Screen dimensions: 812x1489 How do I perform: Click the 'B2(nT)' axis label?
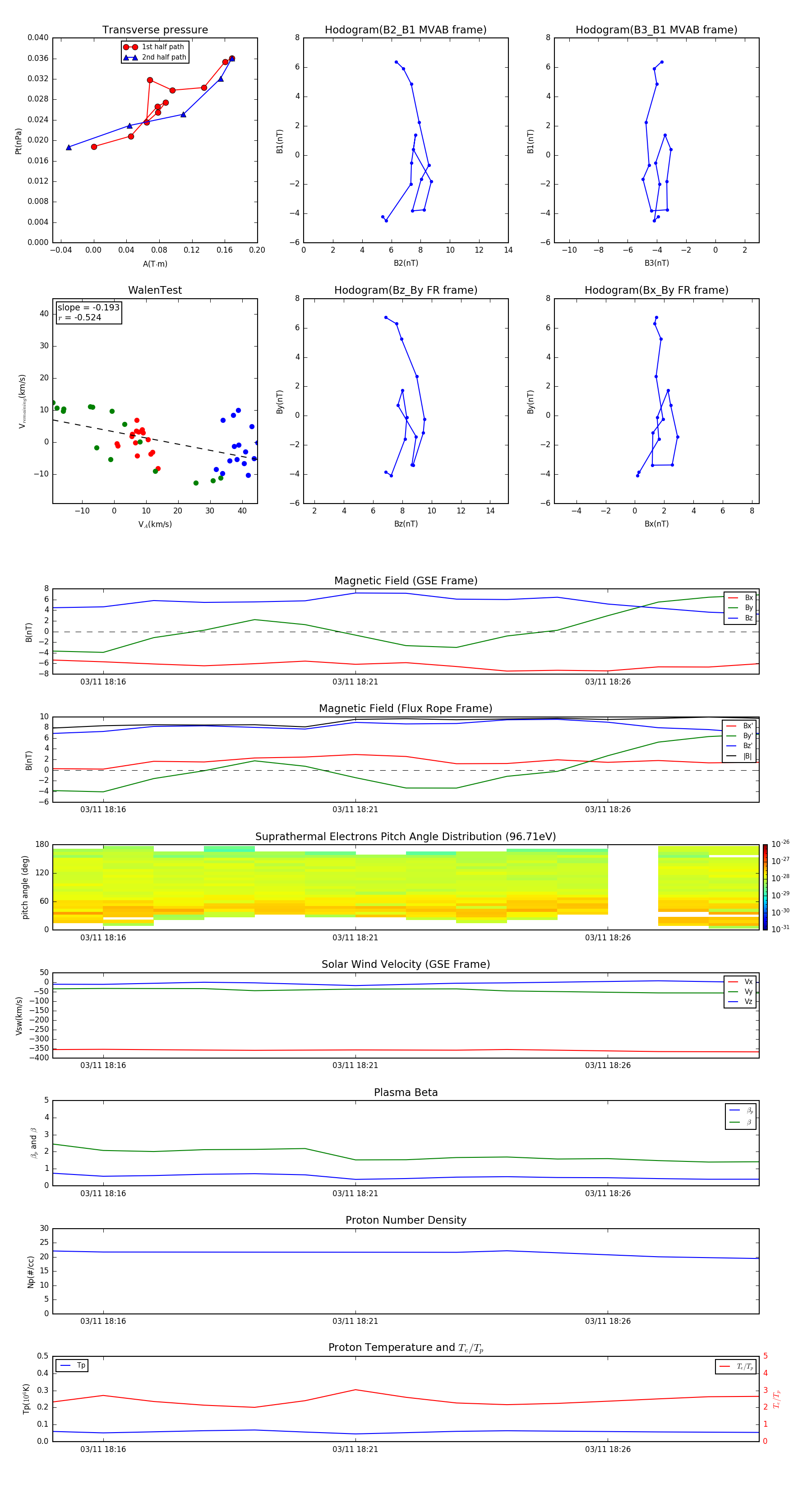(406, 263)
